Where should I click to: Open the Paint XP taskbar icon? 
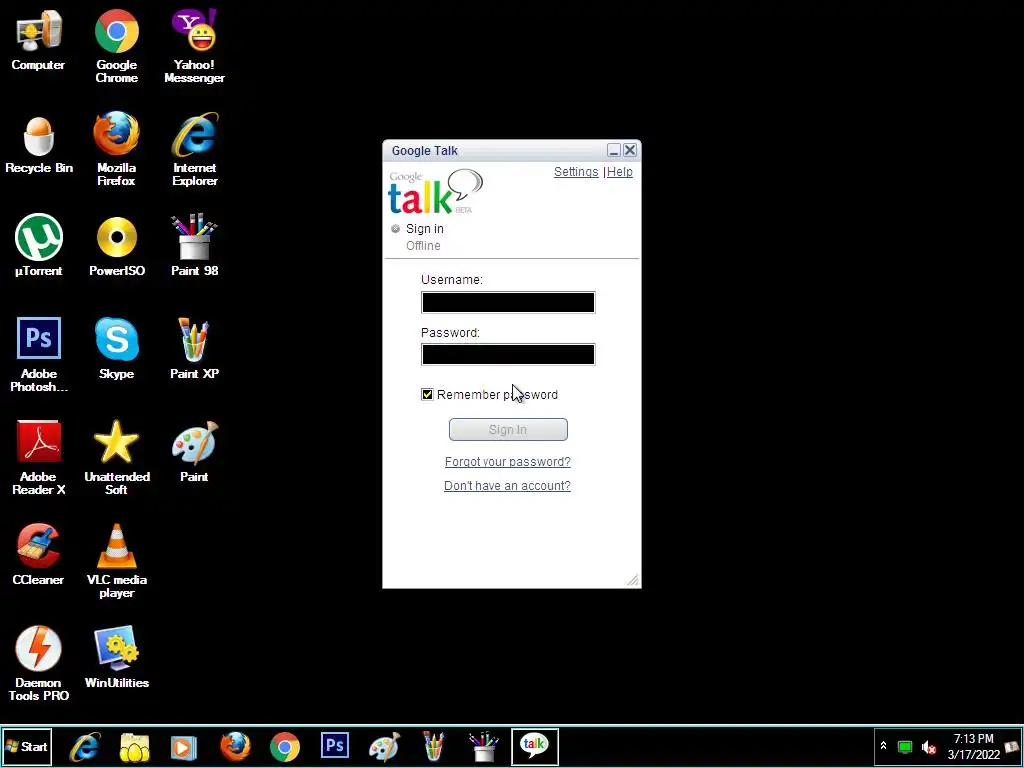[x=434, y=746]
